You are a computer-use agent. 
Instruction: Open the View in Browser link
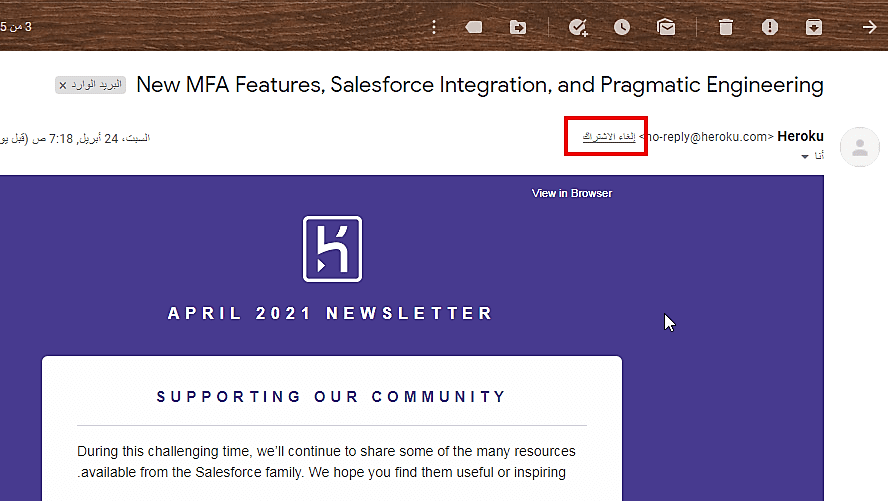click(572, 193)
